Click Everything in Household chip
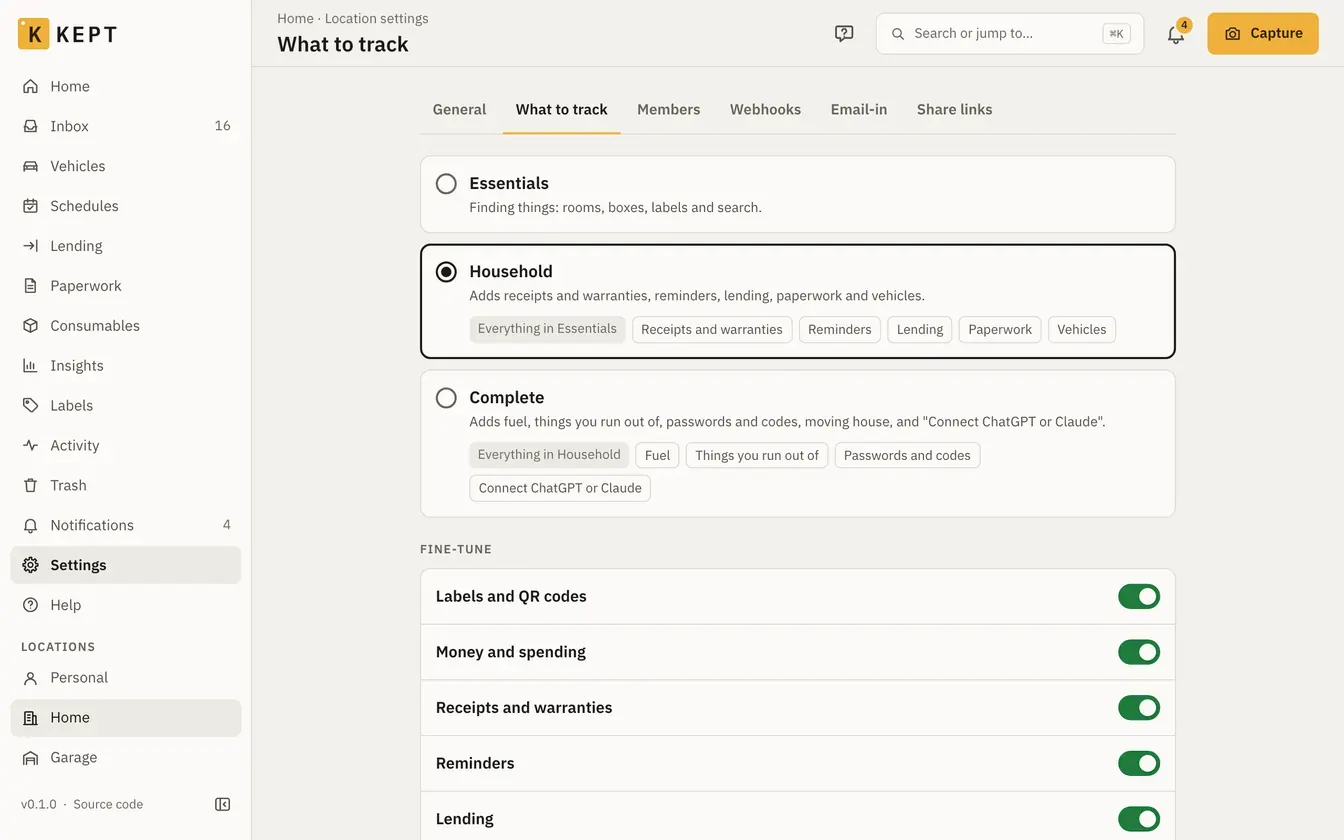Viewport: 1344px width, 840px height. pos(549,455)
